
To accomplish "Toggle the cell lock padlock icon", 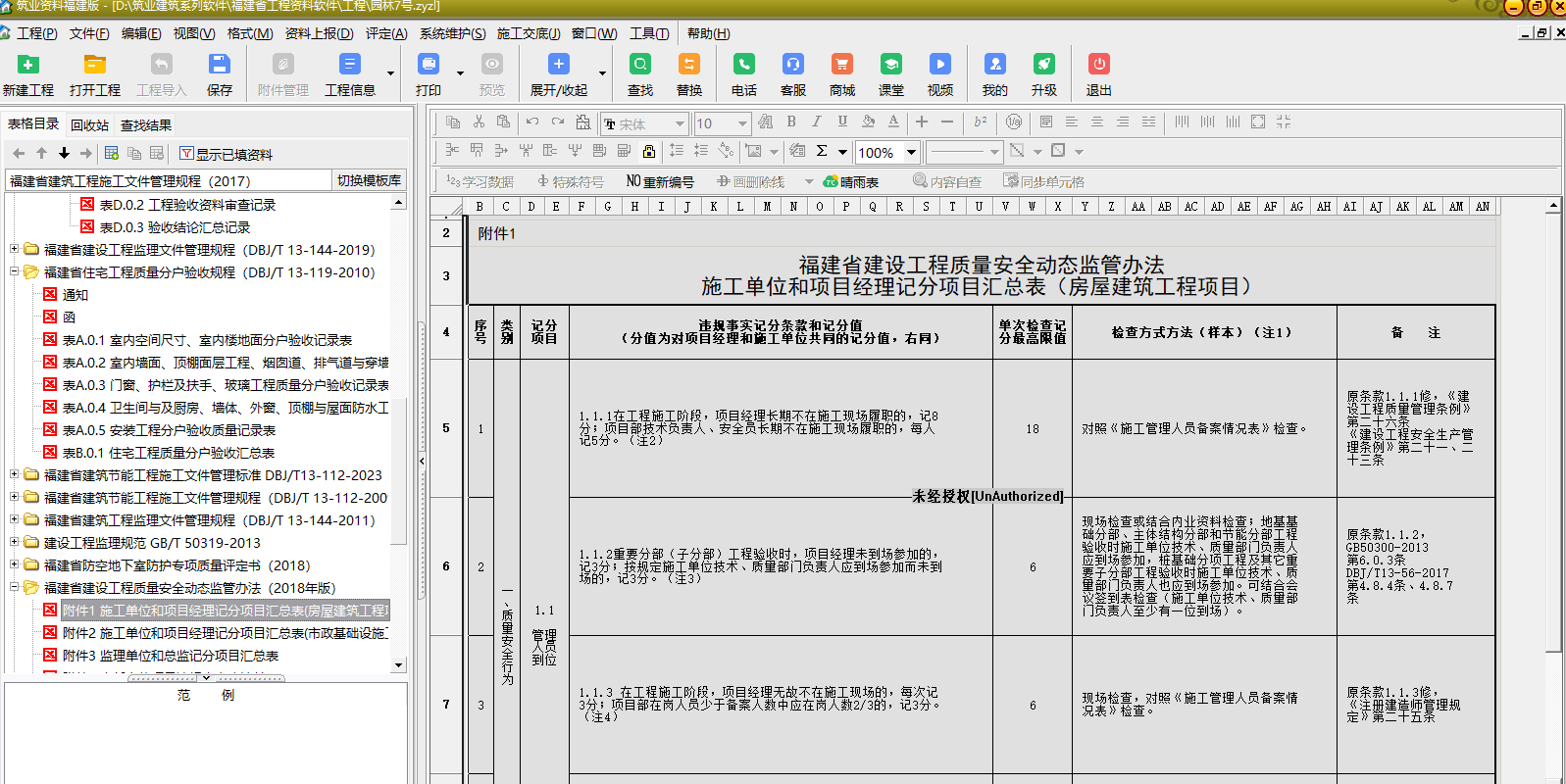I will tap(648, 151).
